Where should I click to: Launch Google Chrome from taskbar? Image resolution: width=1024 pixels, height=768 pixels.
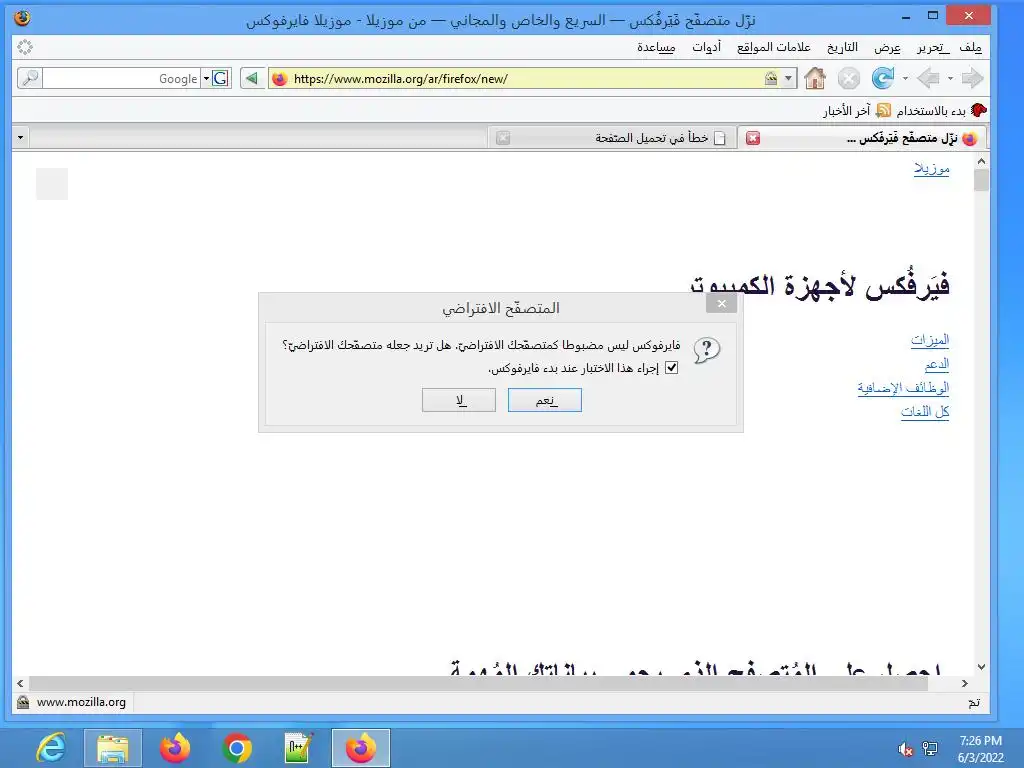point(237,748)
